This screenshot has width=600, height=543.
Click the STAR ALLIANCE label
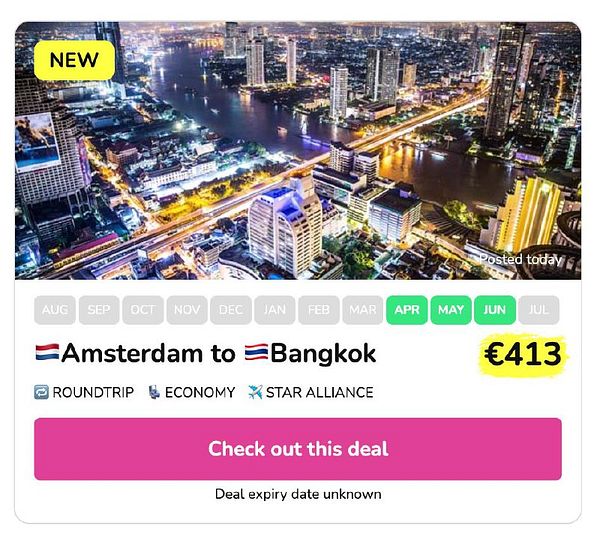[320, 393]
